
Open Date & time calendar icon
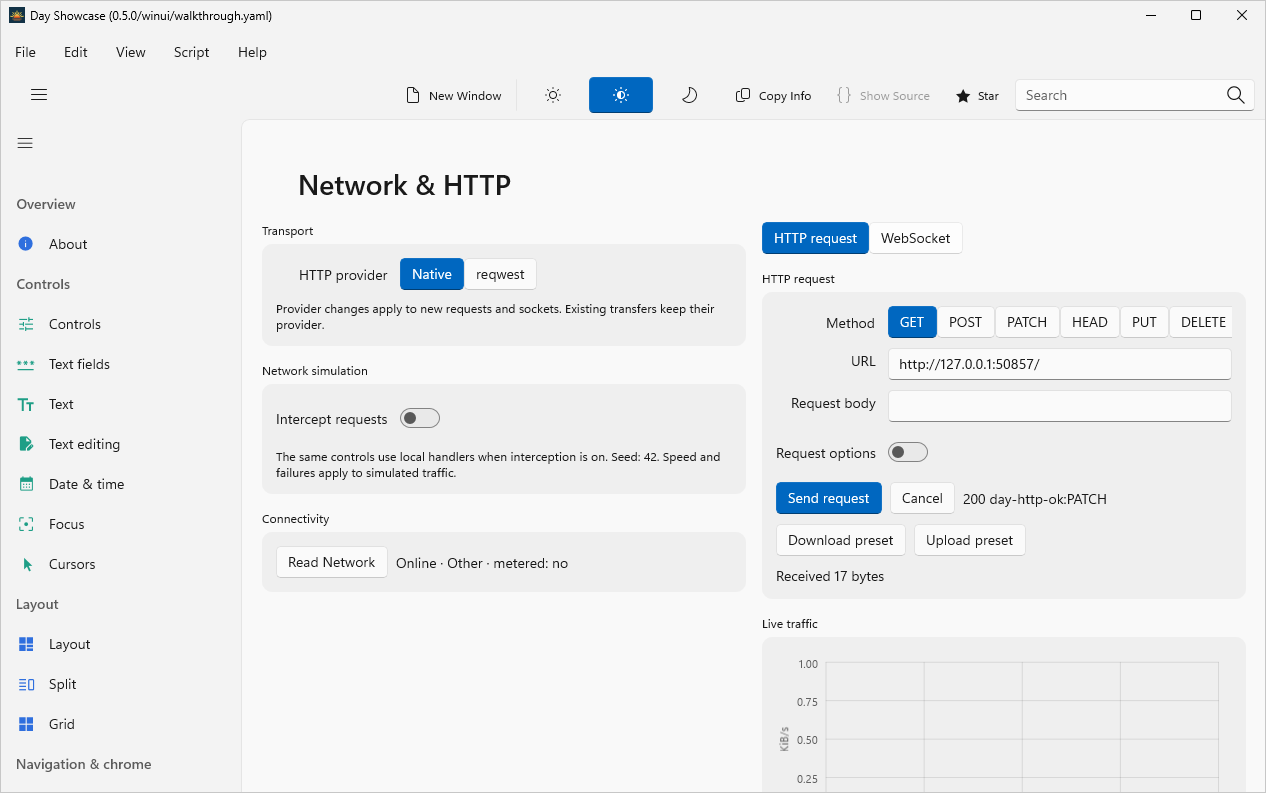coord(26,484)
